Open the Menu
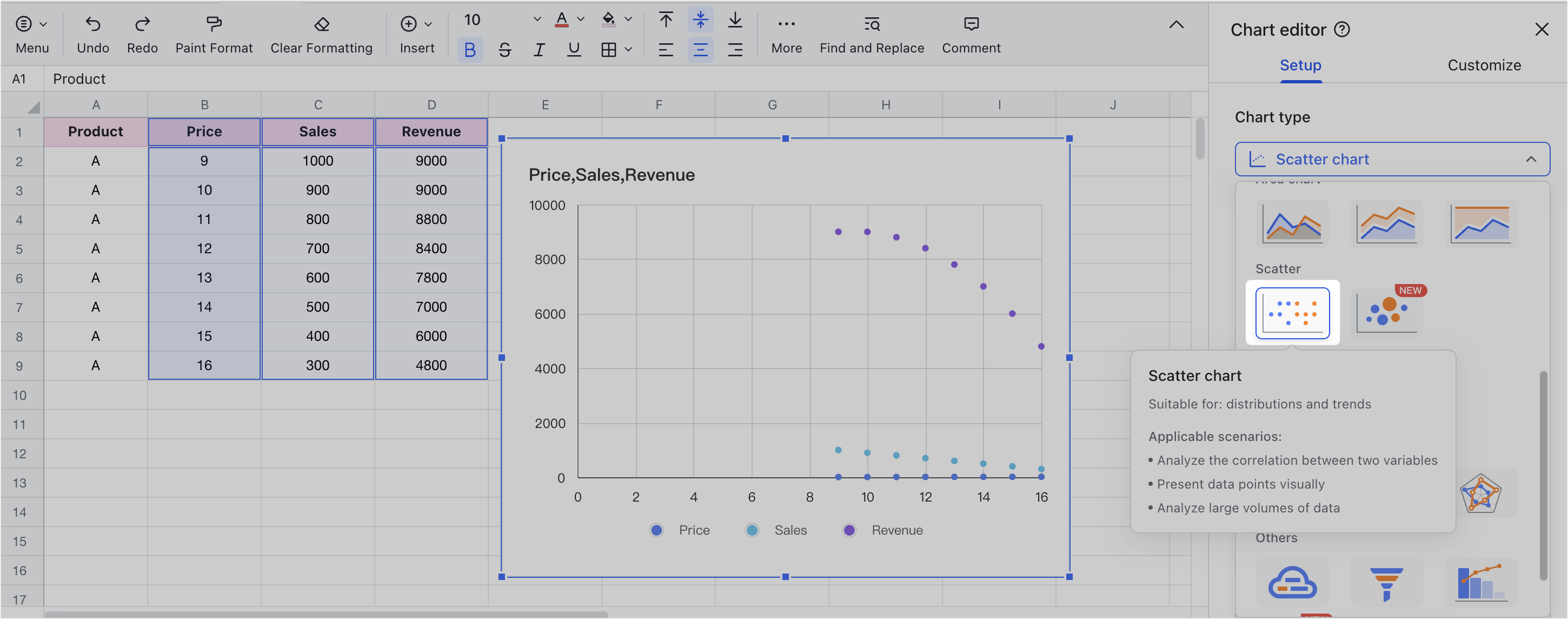This screenshot has height=619, width=1568. pyautogui.click(x=32, y=34)
